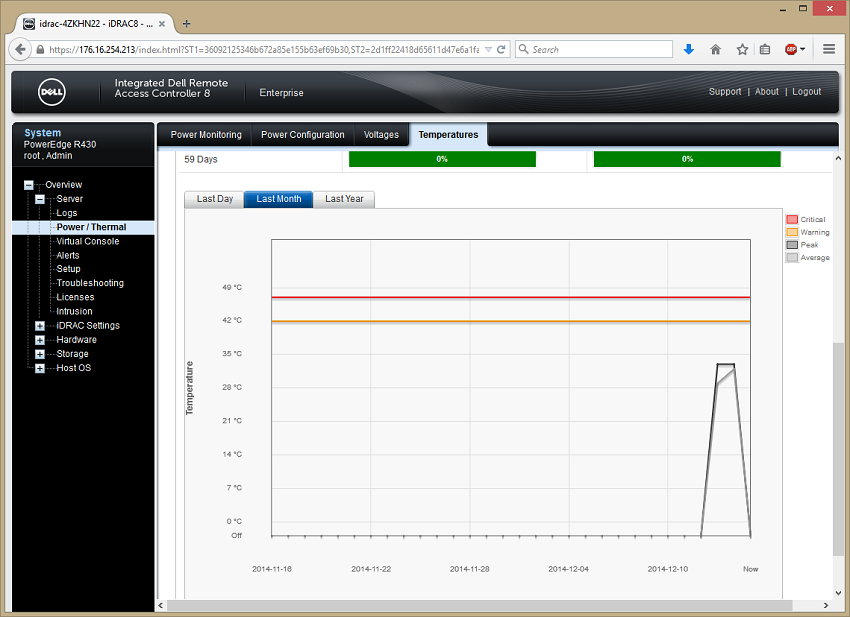Close the idrac-4ZKHN22 browser tab

point(162,24)
